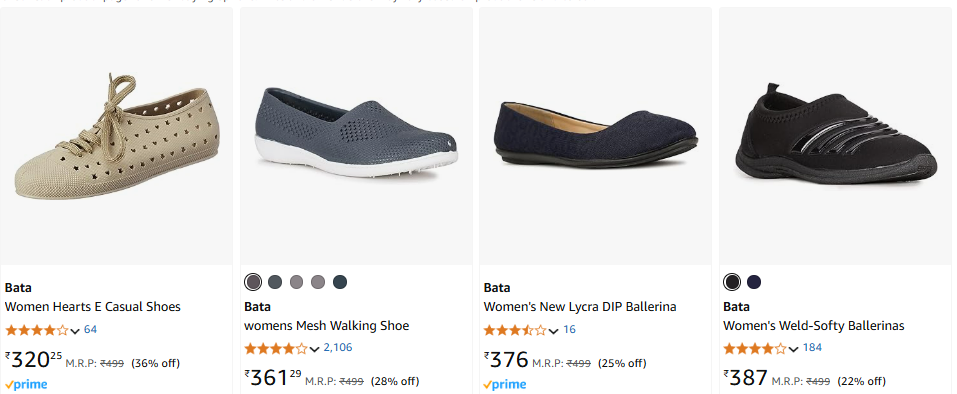Image resolution: width=957 pixels, height=394 pixels.
Task: Select second color swatch of Mesh Walking Shoe
Action: [x=275, y=282]
